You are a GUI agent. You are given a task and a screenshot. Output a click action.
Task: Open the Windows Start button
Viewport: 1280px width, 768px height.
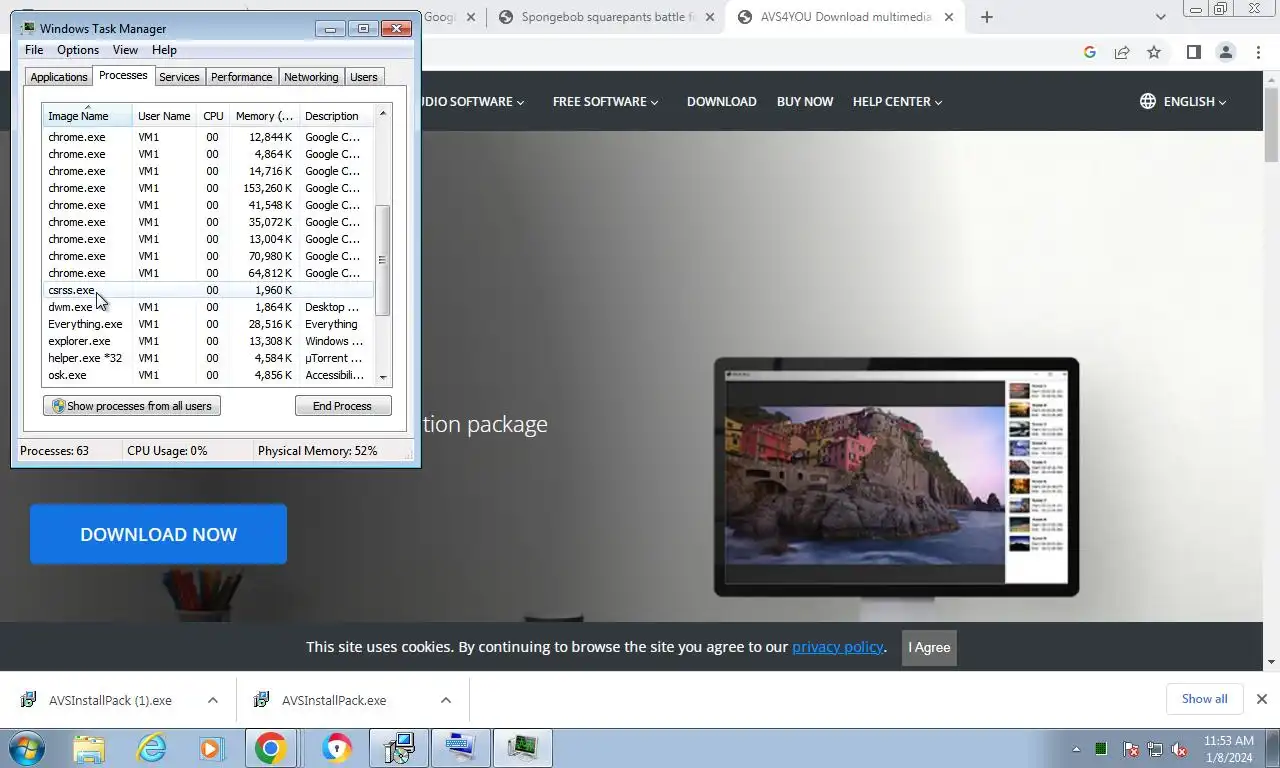(27, 748)
